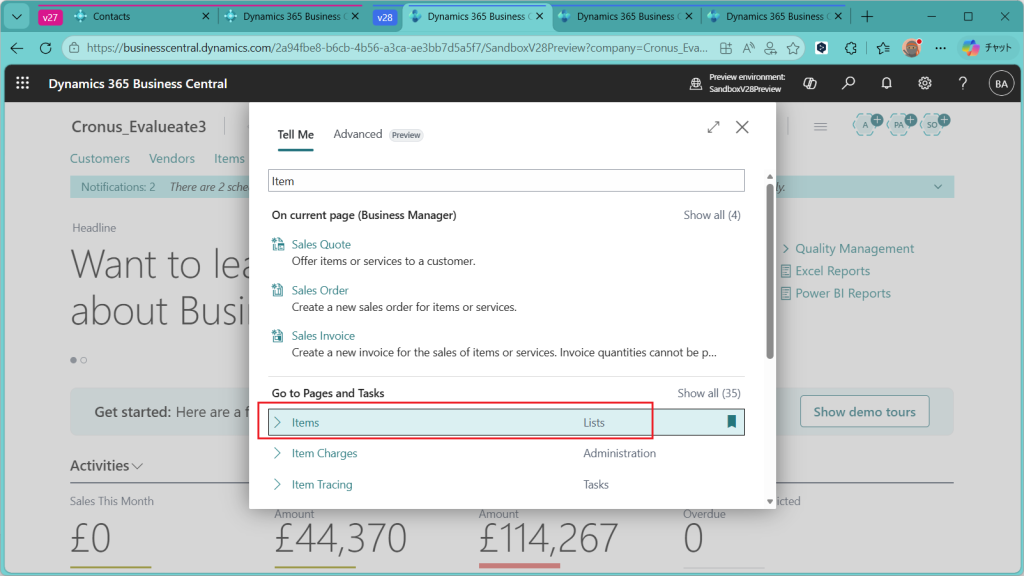Viewport: 1024px width, 576px height.
Task: Close the Tell Me dialog
Action: (742, 127)
